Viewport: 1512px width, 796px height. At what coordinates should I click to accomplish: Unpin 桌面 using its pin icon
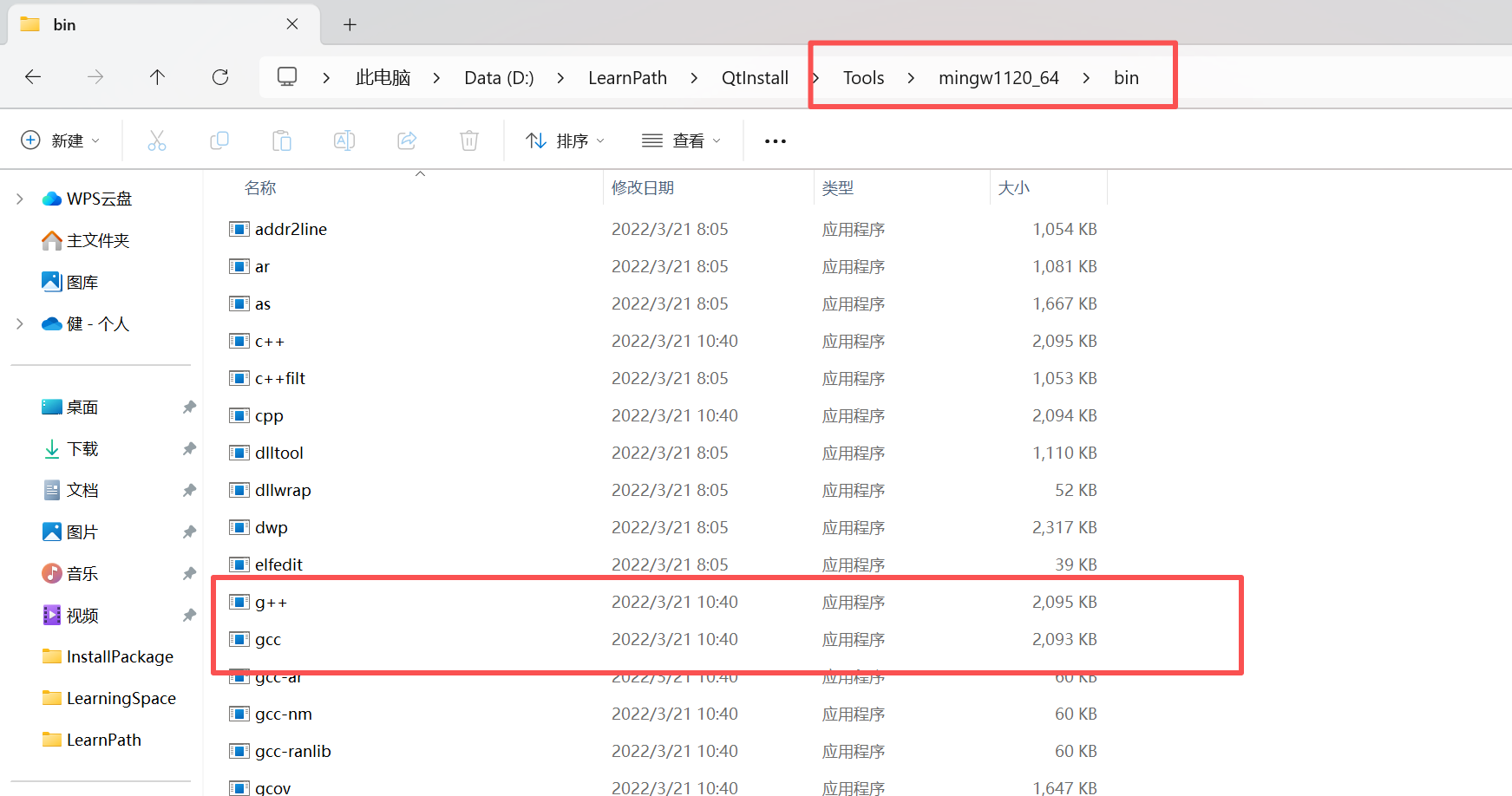click(x=189, y=407)
